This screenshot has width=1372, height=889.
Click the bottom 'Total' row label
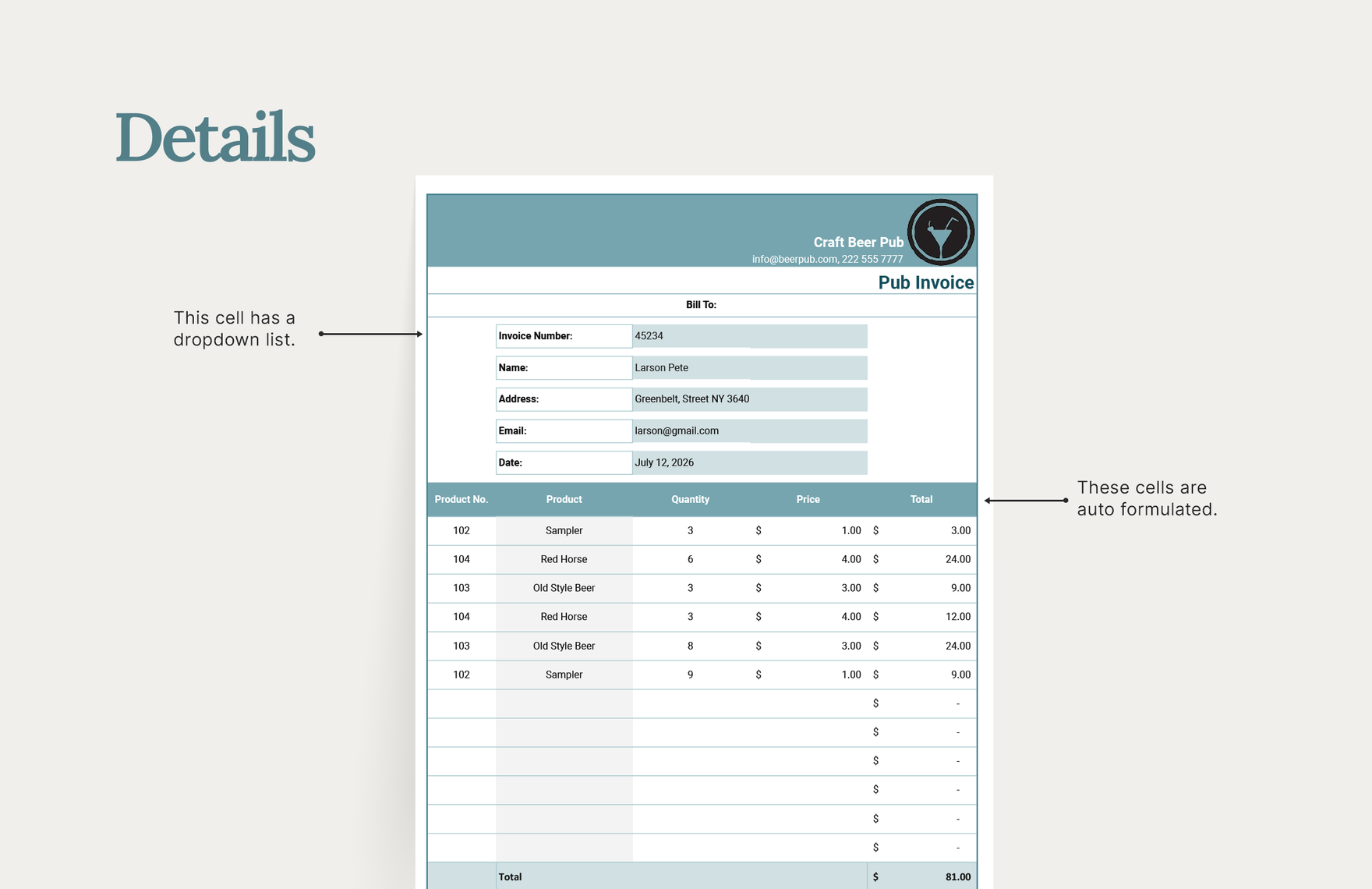pyautogui.click(x=511, y=877)
